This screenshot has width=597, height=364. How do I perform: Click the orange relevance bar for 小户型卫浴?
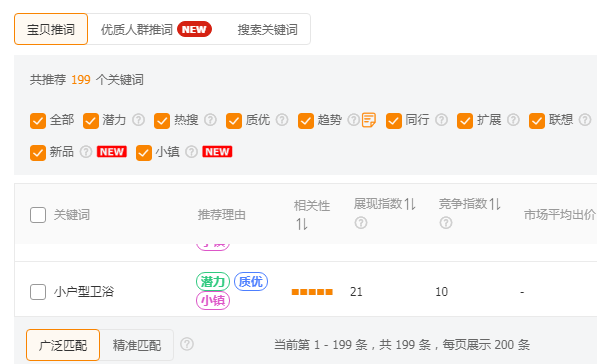click(312, 292)
